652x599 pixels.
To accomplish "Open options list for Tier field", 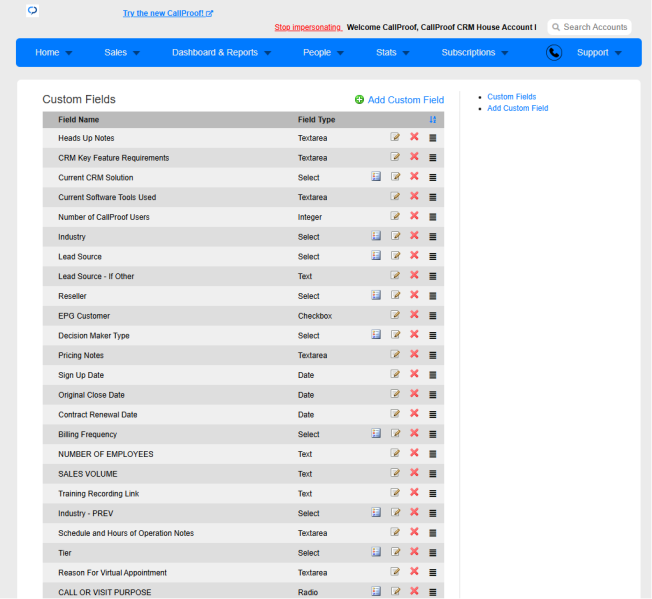I will point(376,552).
